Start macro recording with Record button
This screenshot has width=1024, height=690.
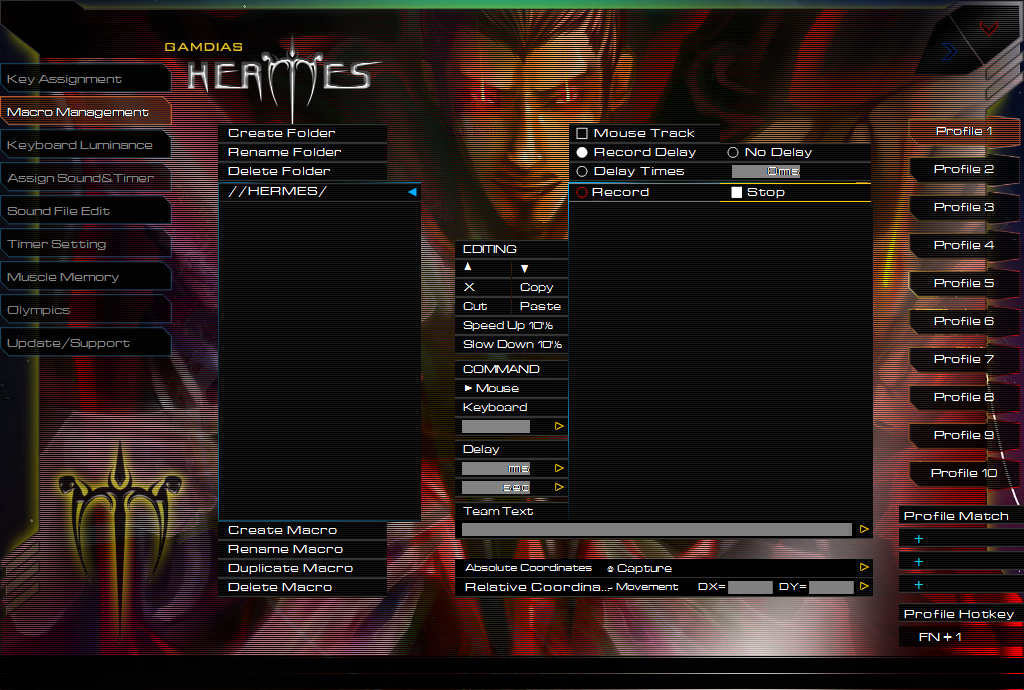tap(613, 192)
